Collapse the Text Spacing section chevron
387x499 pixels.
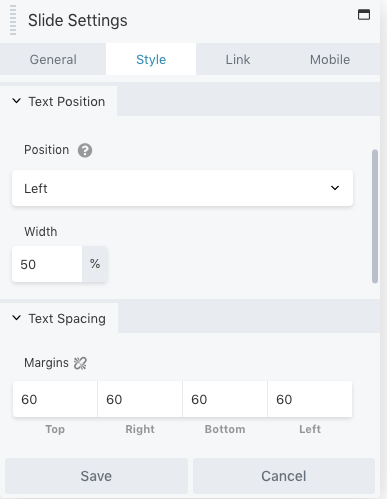pyautogui.click(x=16, y=318)
